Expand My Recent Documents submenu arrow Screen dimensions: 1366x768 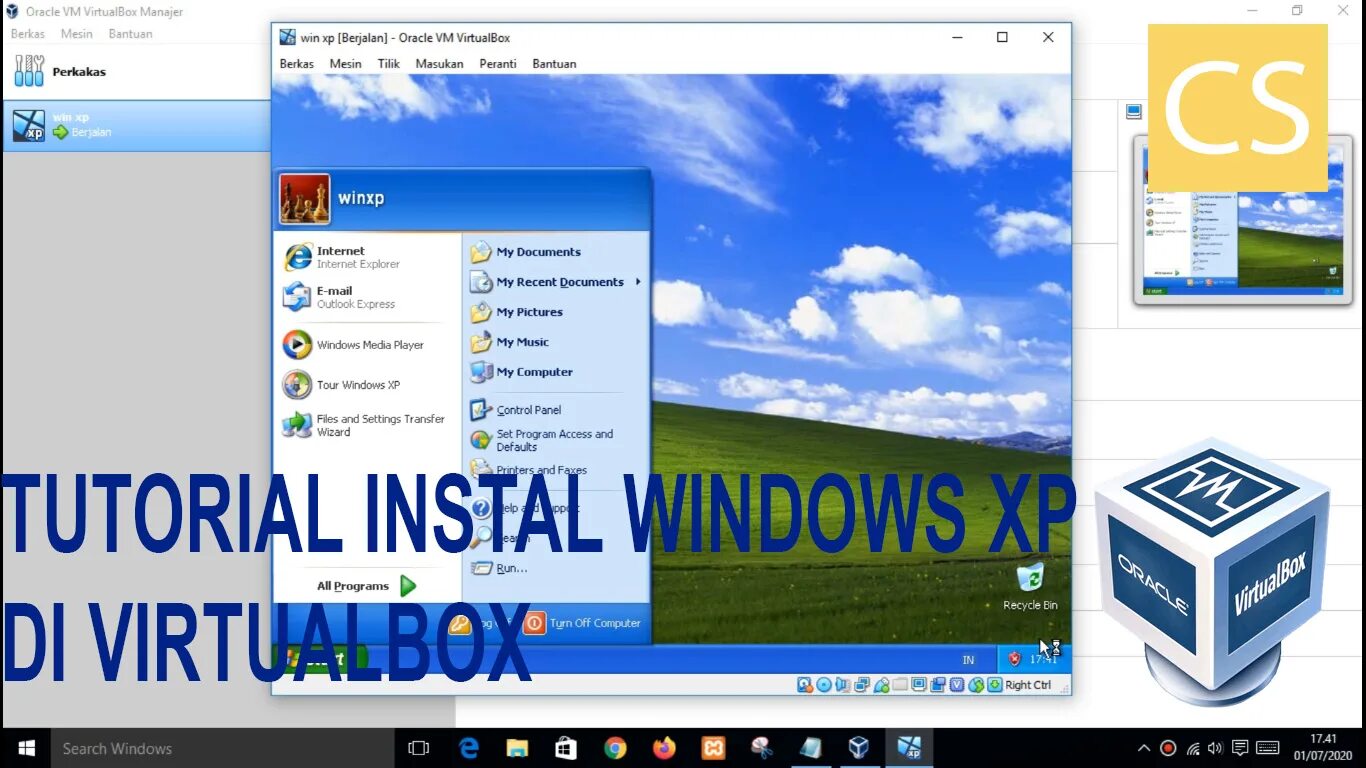[638, 281]
